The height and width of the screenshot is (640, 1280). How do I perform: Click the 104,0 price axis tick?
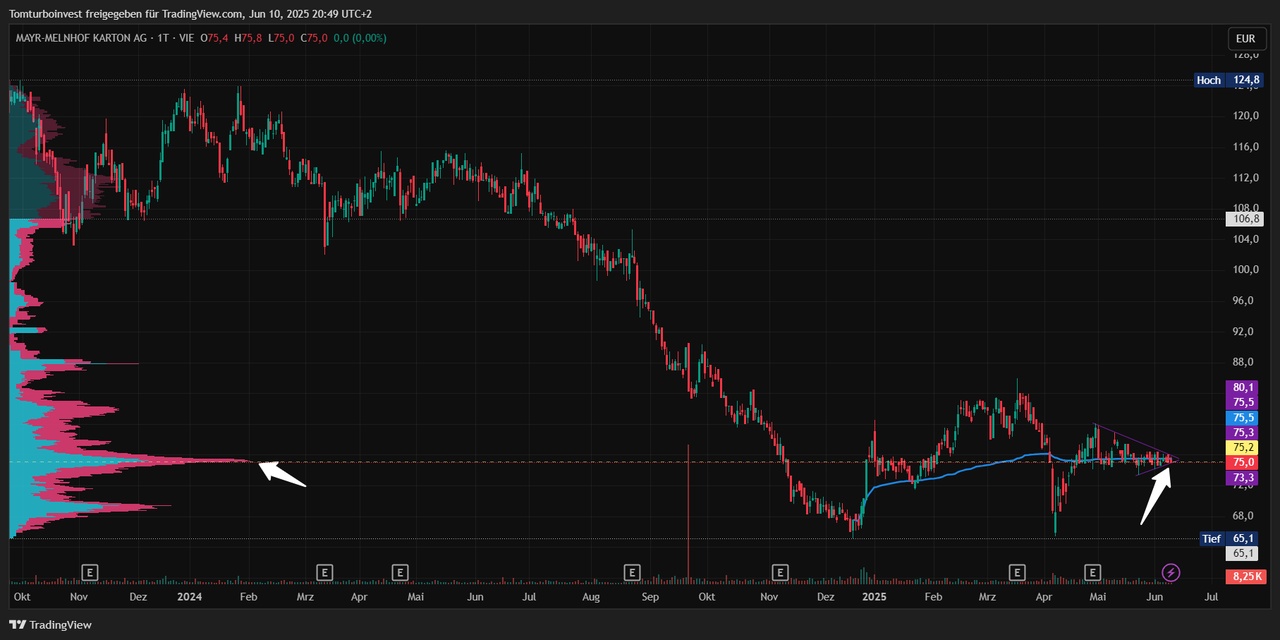pyautogui.click(x=1246, y=239)
